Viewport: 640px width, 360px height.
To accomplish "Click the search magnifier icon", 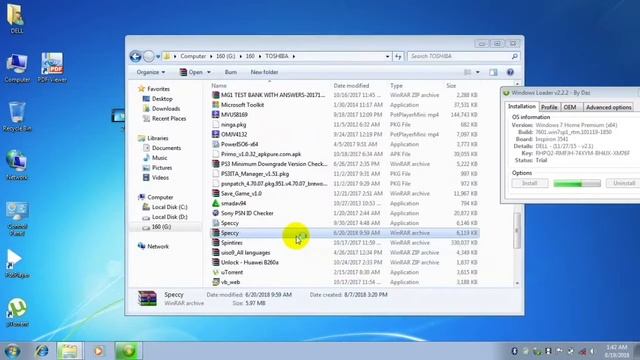I will tap(514, 56).
